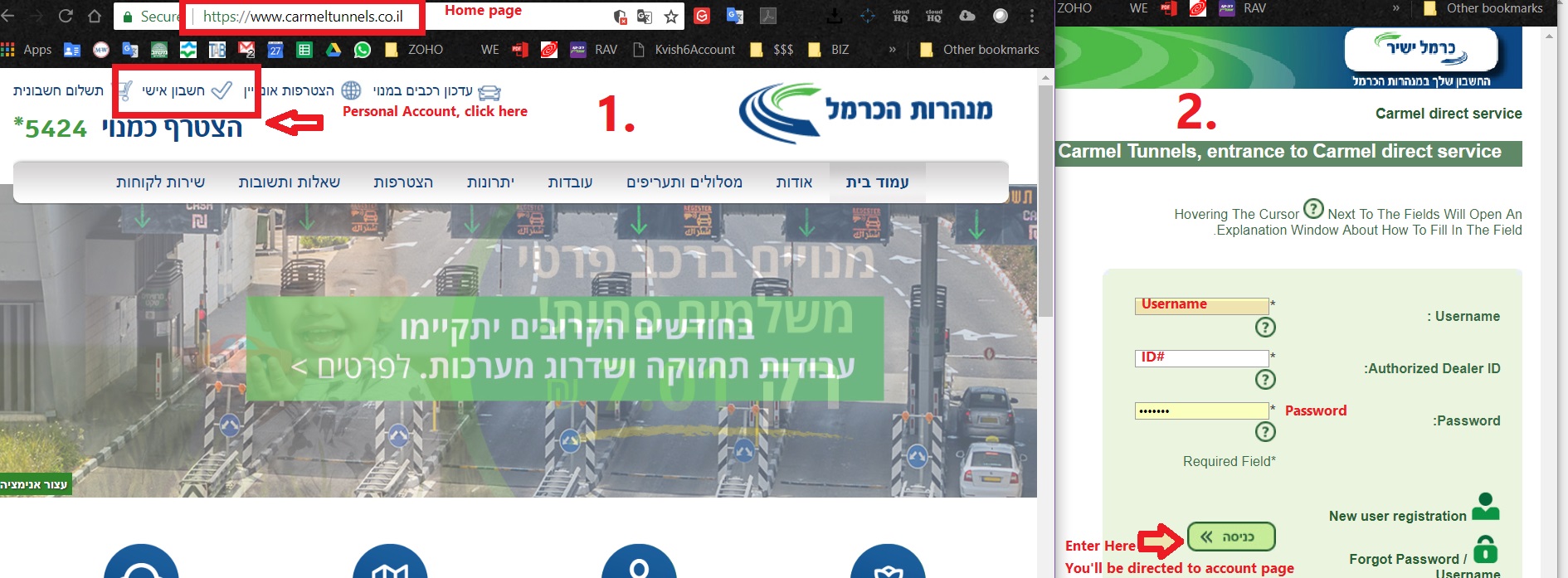
Task: Click the New user registration link
Action: point(1398,516)
